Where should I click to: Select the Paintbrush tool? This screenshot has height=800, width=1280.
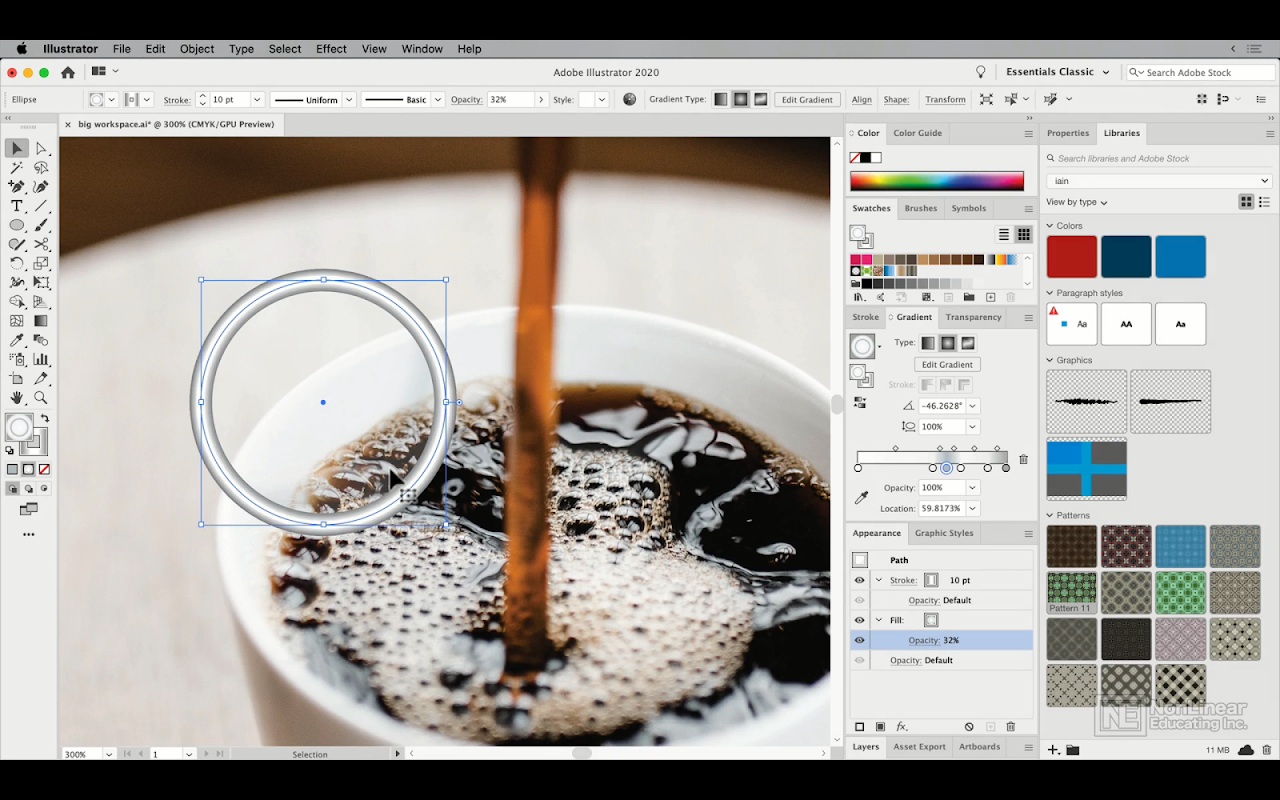point(41,225)
